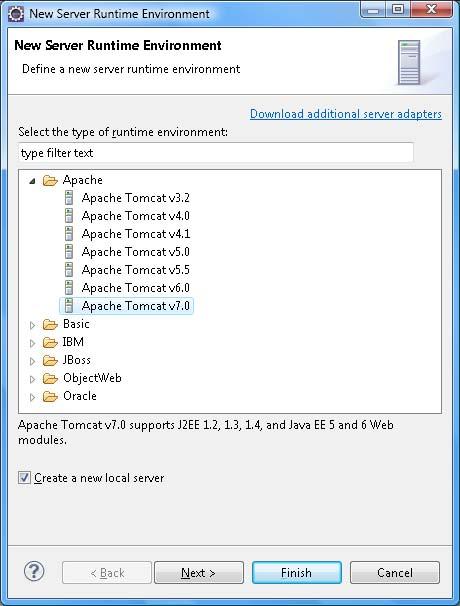The width and height of the screenshot is (460, 606).
Task: Click the Apache folder icon
Action: pos(50,180)
